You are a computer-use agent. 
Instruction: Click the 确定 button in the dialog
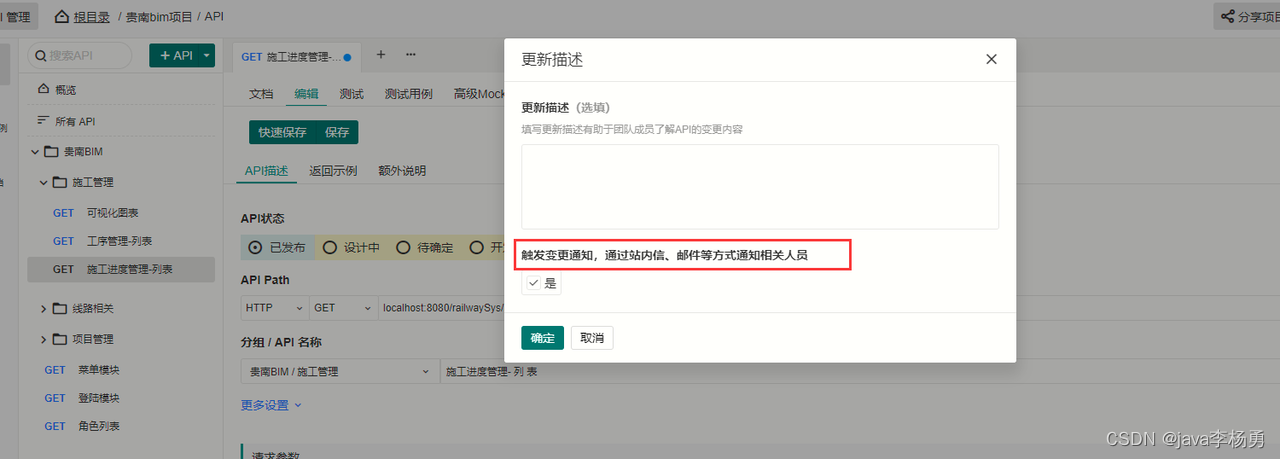(x=542, y=338)
